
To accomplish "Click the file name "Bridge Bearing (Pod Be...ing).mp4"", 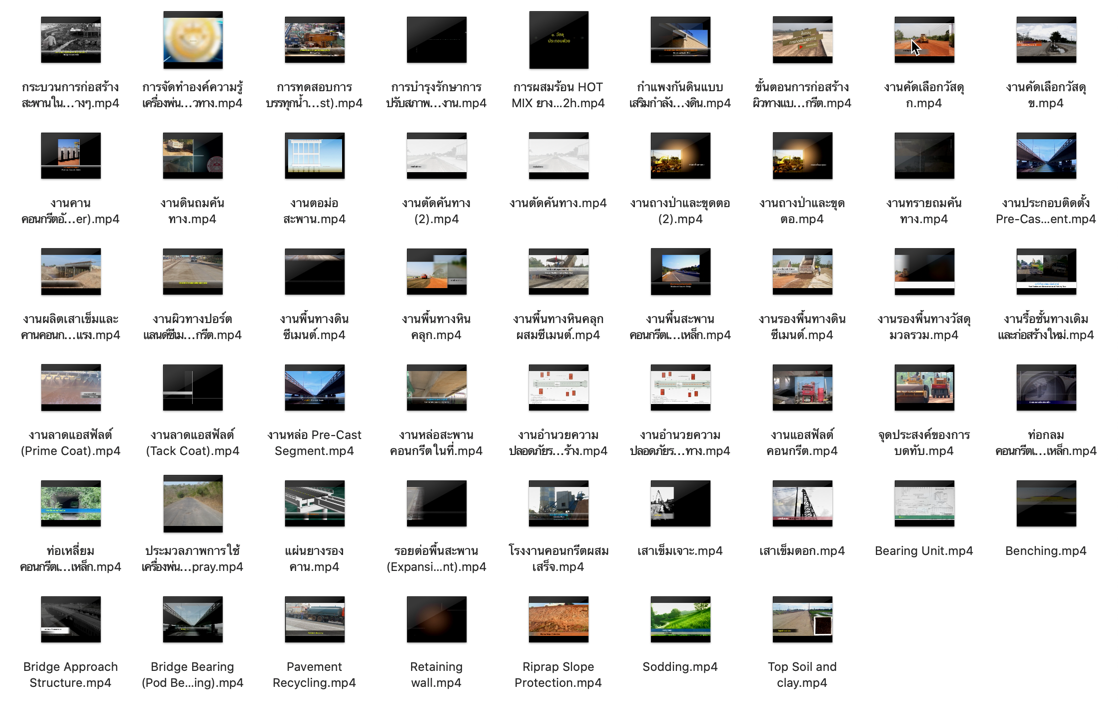I will [193, 674].
